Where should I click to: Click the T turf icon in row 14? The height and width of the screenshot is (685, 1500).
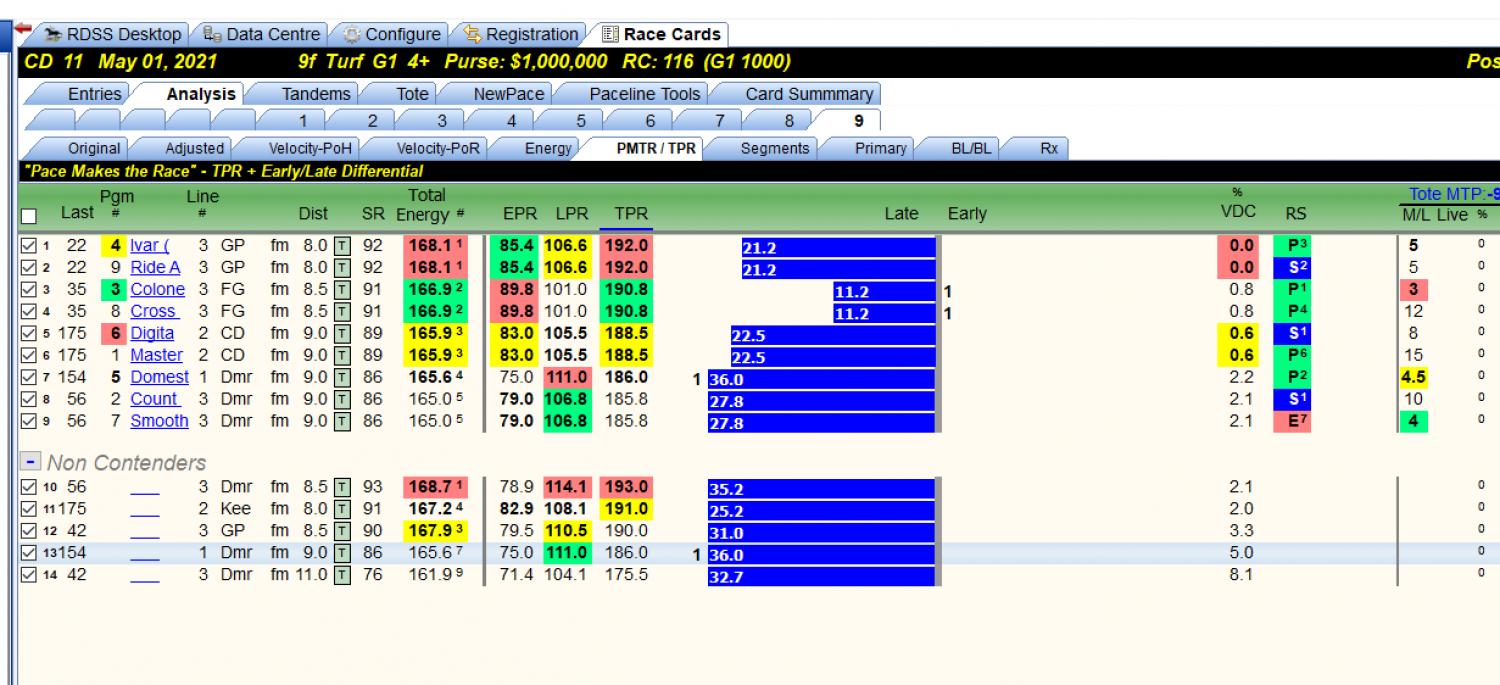[343, 575]
